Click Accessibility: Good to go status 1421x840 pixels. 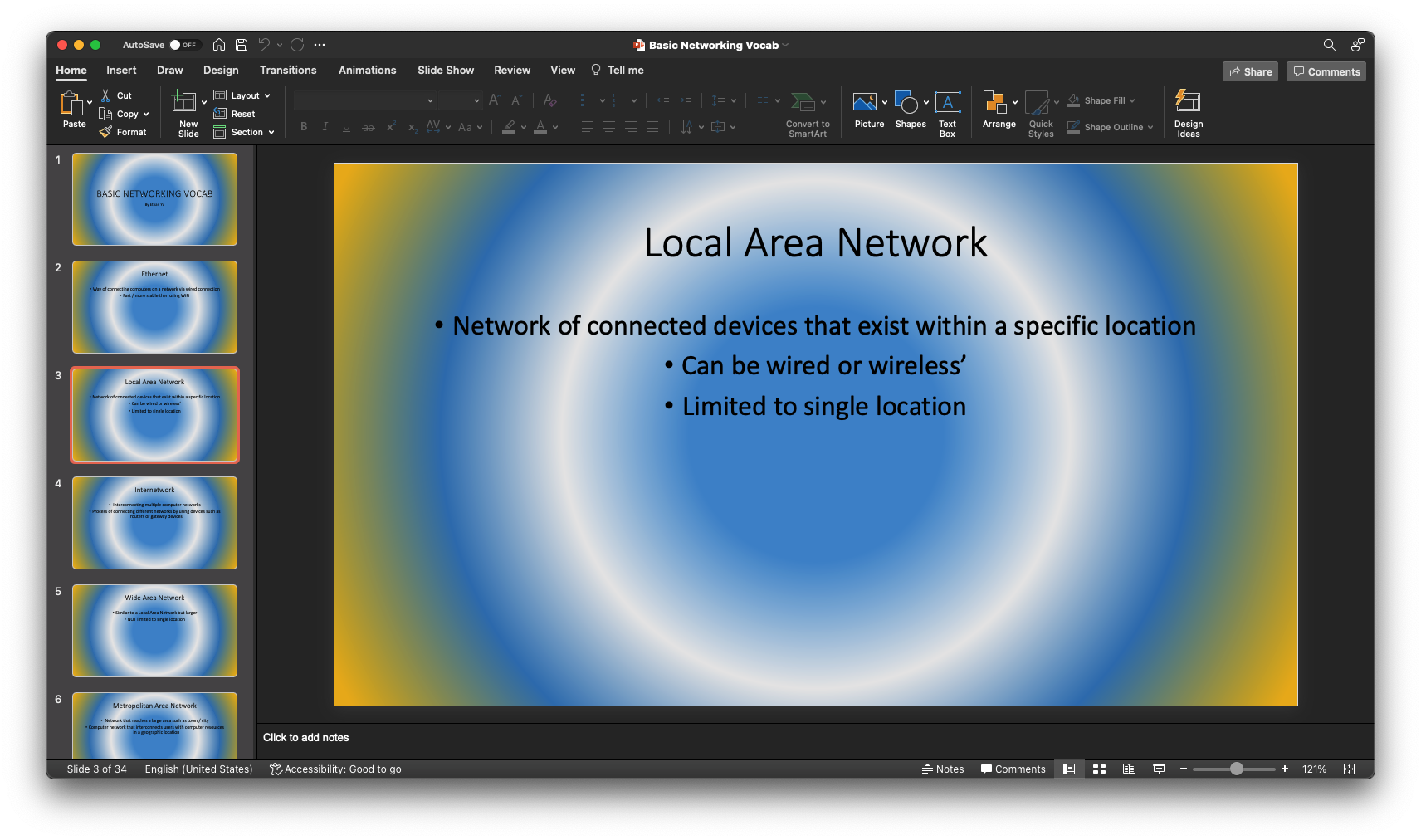pyautogui.click(x=335, y=769)
